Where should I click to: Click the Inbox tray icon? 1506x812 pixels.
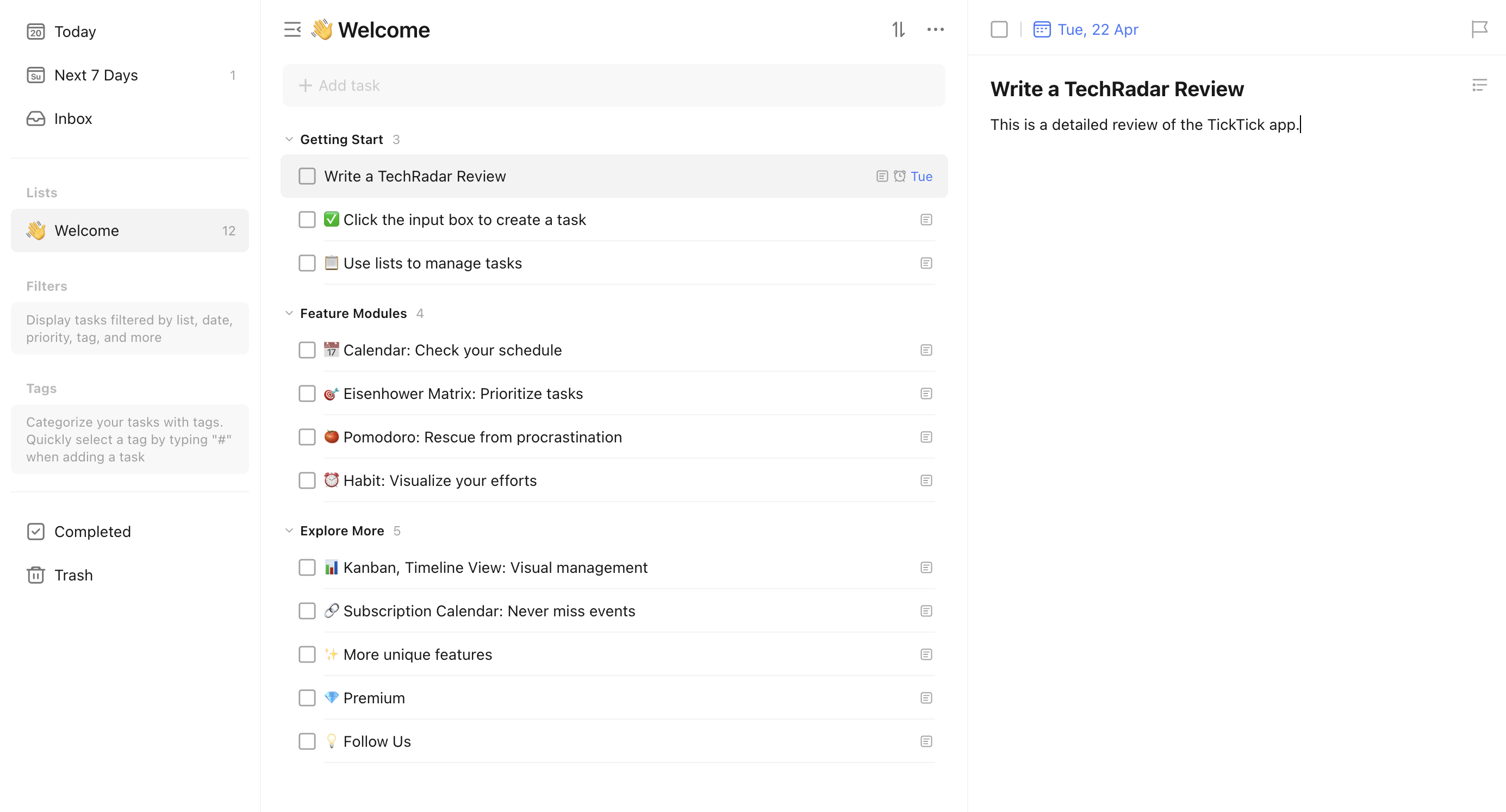pos(36,118)
